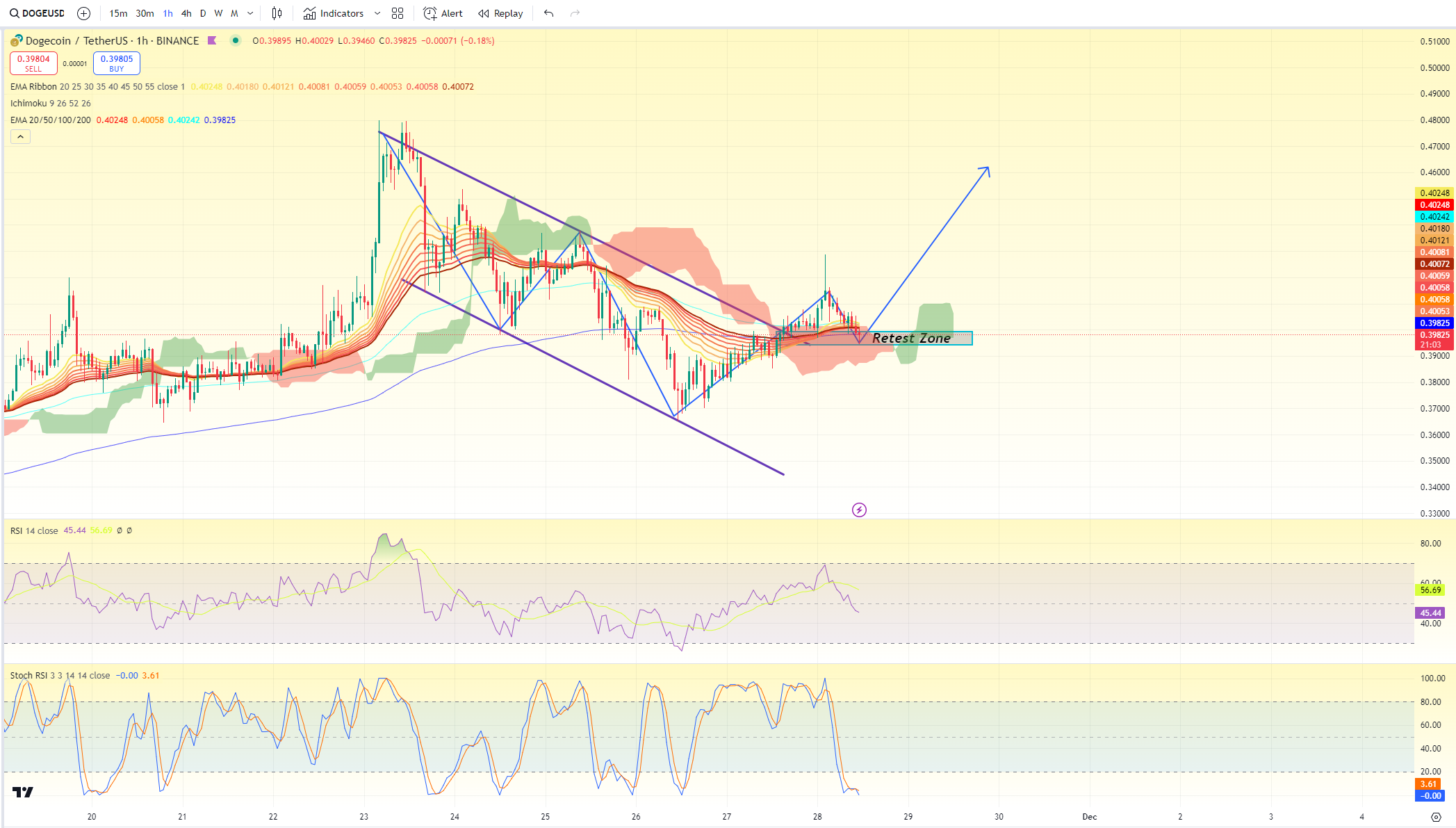Click the purple 45.44 RSI axis label
The height and width of the screenshot is (828, 1456).
pos(1430,613)
